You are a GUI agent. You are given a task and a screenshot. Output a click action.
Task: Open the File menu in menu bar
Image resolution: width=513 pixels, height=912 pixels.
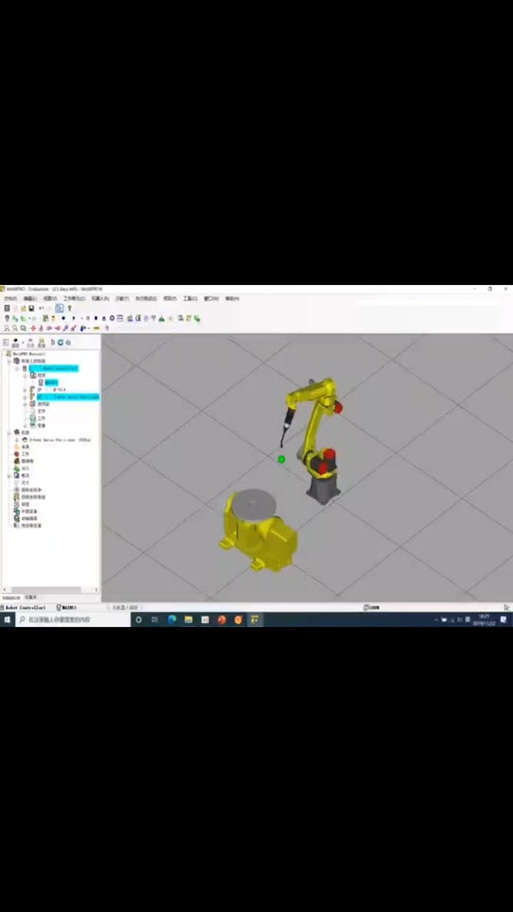10,298
